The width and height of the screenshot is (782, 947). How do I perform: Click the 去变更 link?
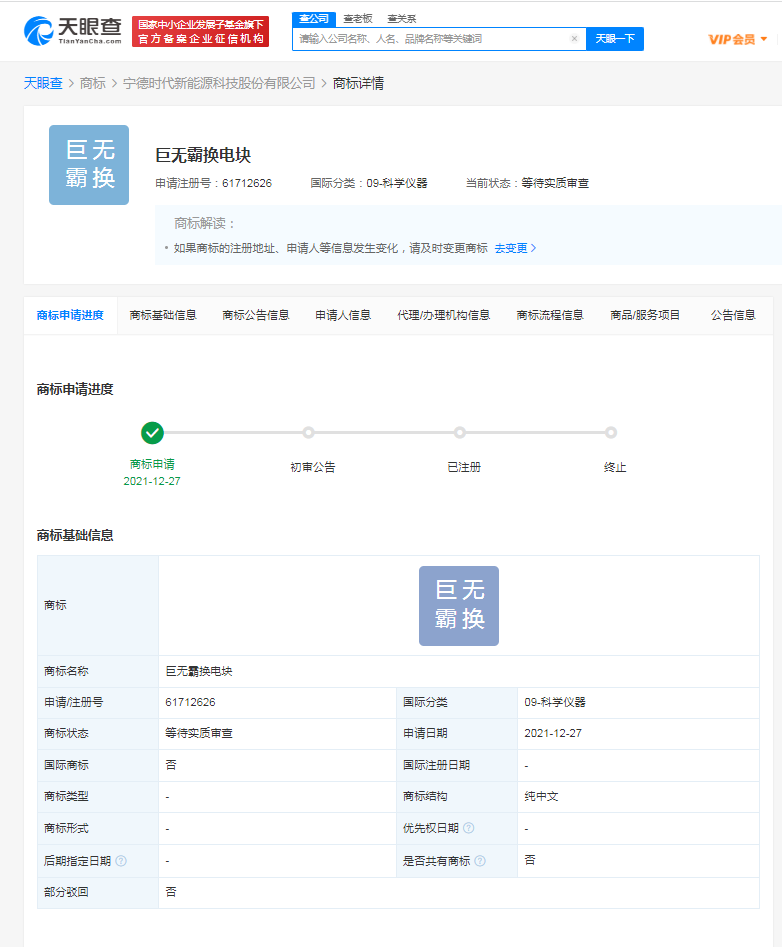point(515,248)
